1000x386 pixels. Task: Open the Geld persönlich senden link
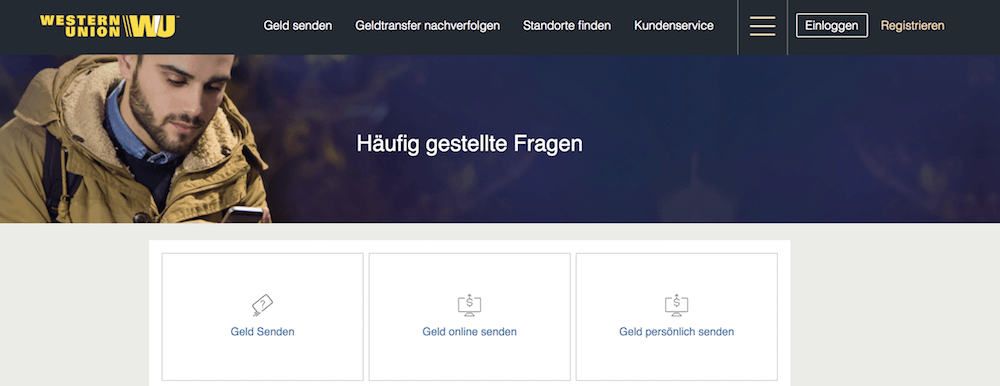pos(677,332)
